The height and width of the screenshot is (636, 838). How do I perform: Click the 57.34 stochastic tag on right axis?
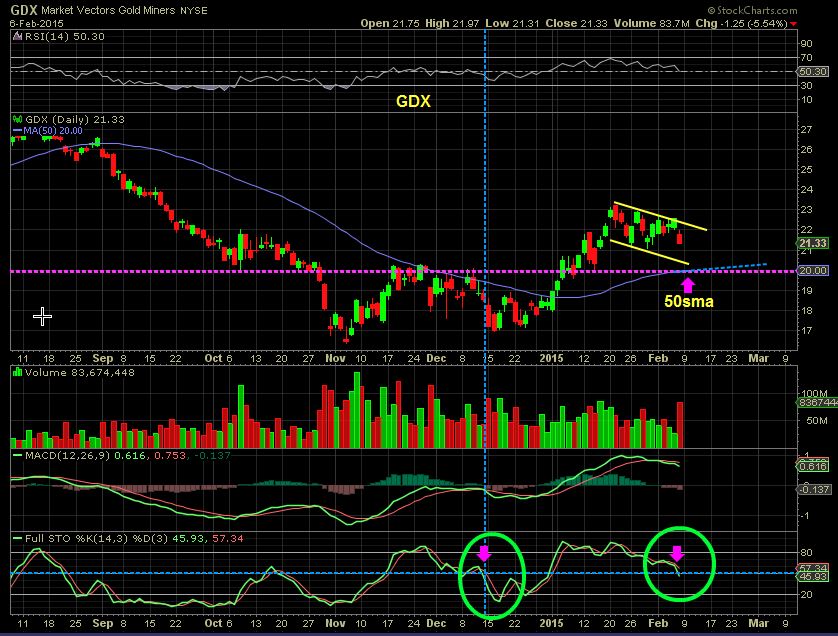813,568
